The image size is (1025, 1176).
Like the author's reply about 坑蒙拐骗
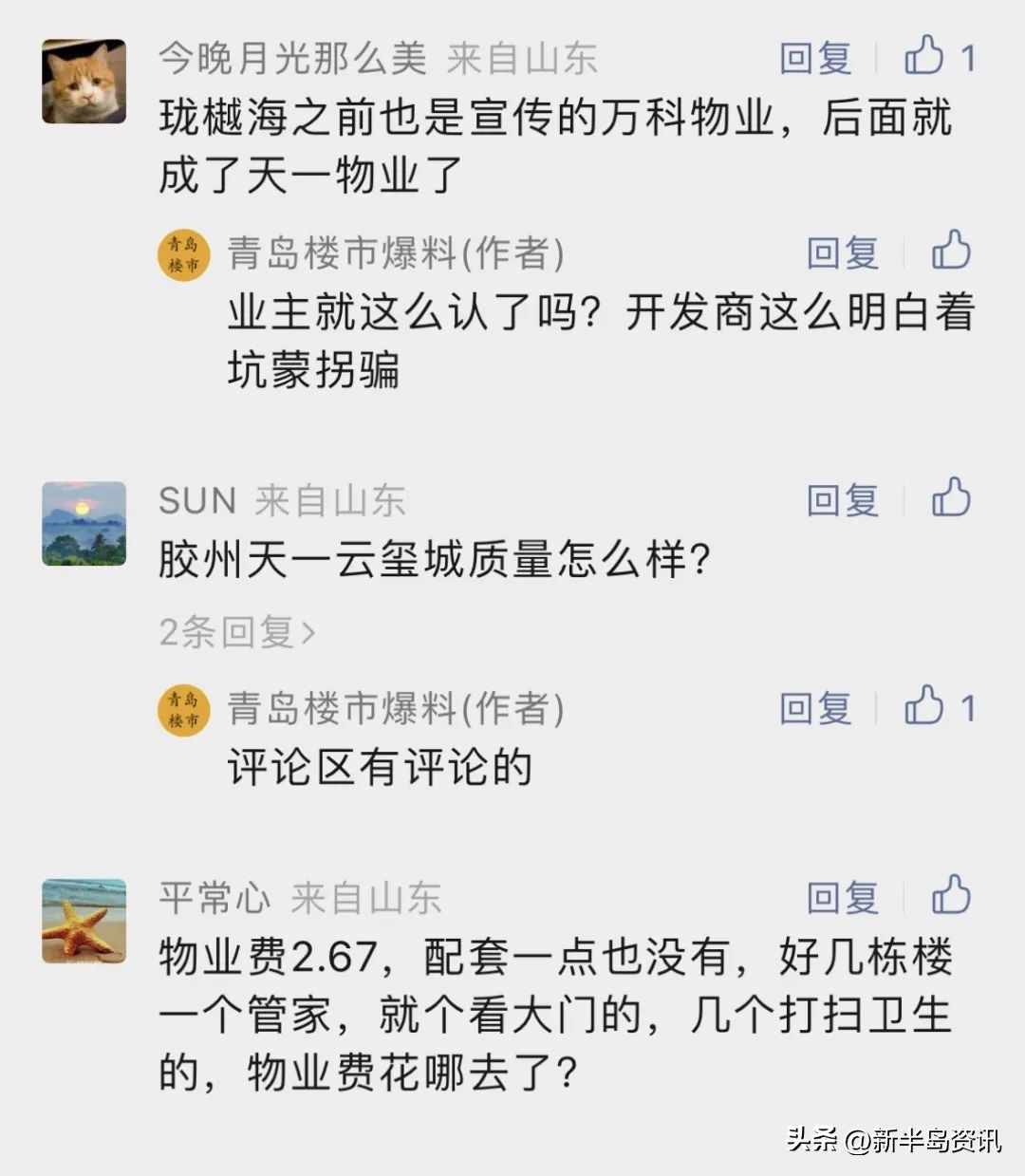(951, 252)
